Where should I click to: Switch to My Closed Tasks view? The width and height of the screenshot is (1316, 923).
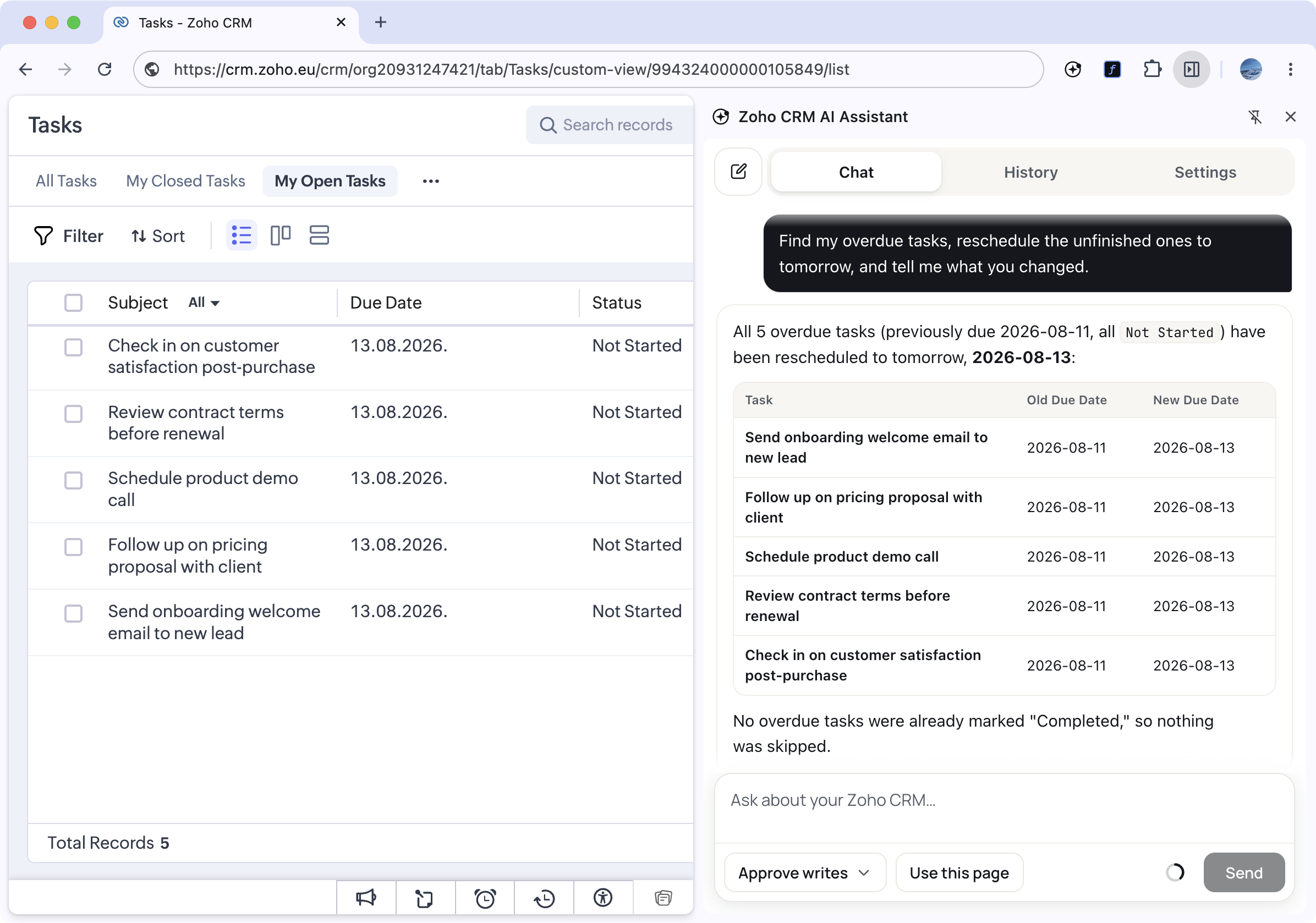tap(185, 181)
